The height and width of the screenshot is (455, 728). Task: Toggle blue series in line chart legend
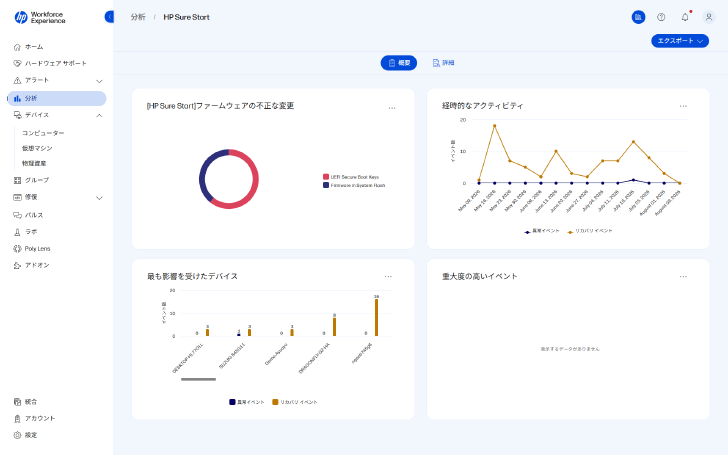point(541,231)
